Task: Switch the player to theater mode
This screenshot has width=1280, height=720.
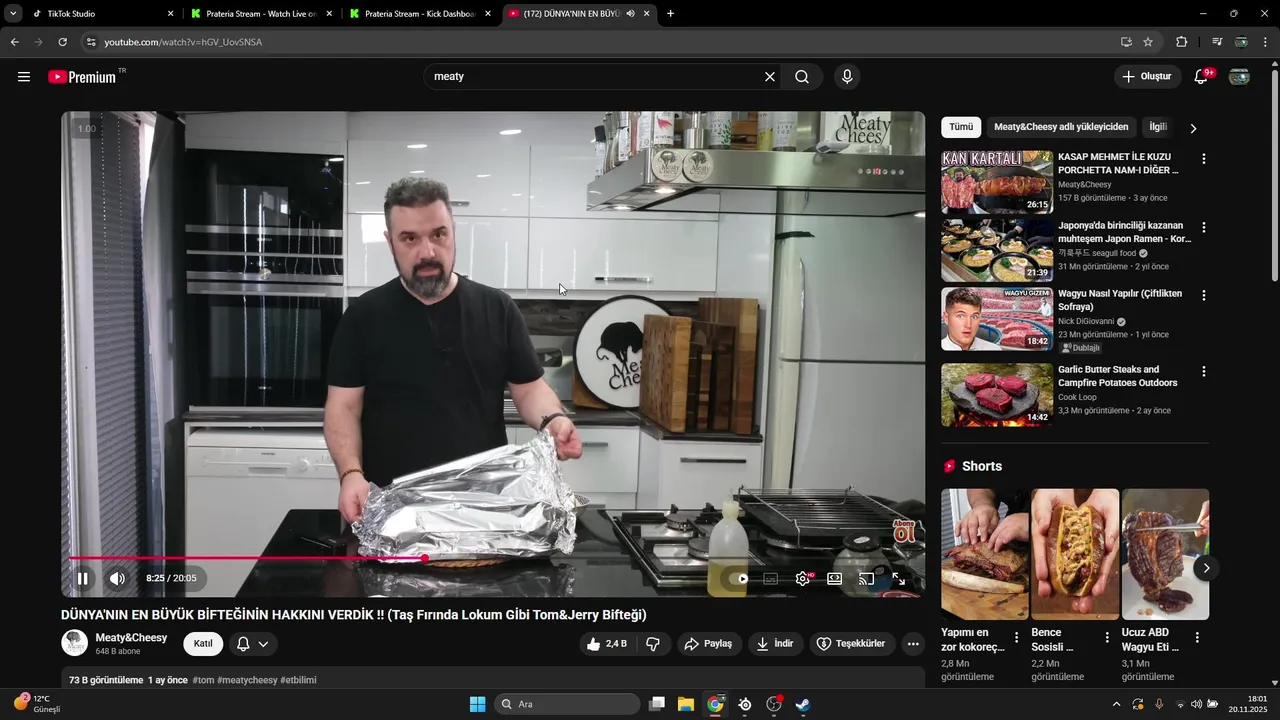Action: pos(834,578)
